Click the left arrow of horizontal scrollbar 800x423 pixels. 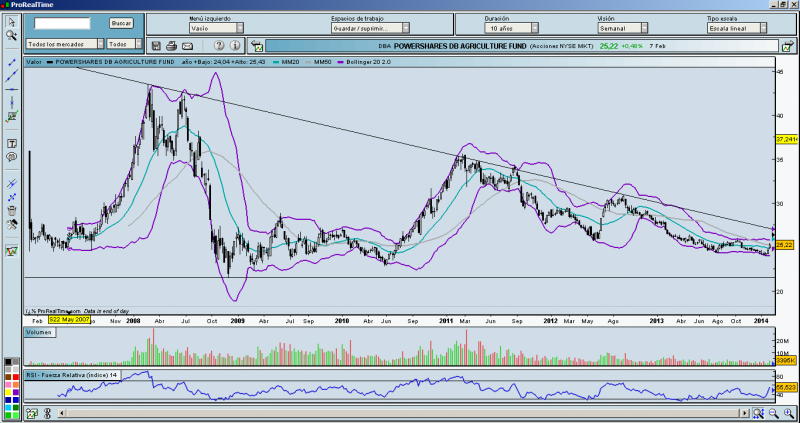(62, 413)
